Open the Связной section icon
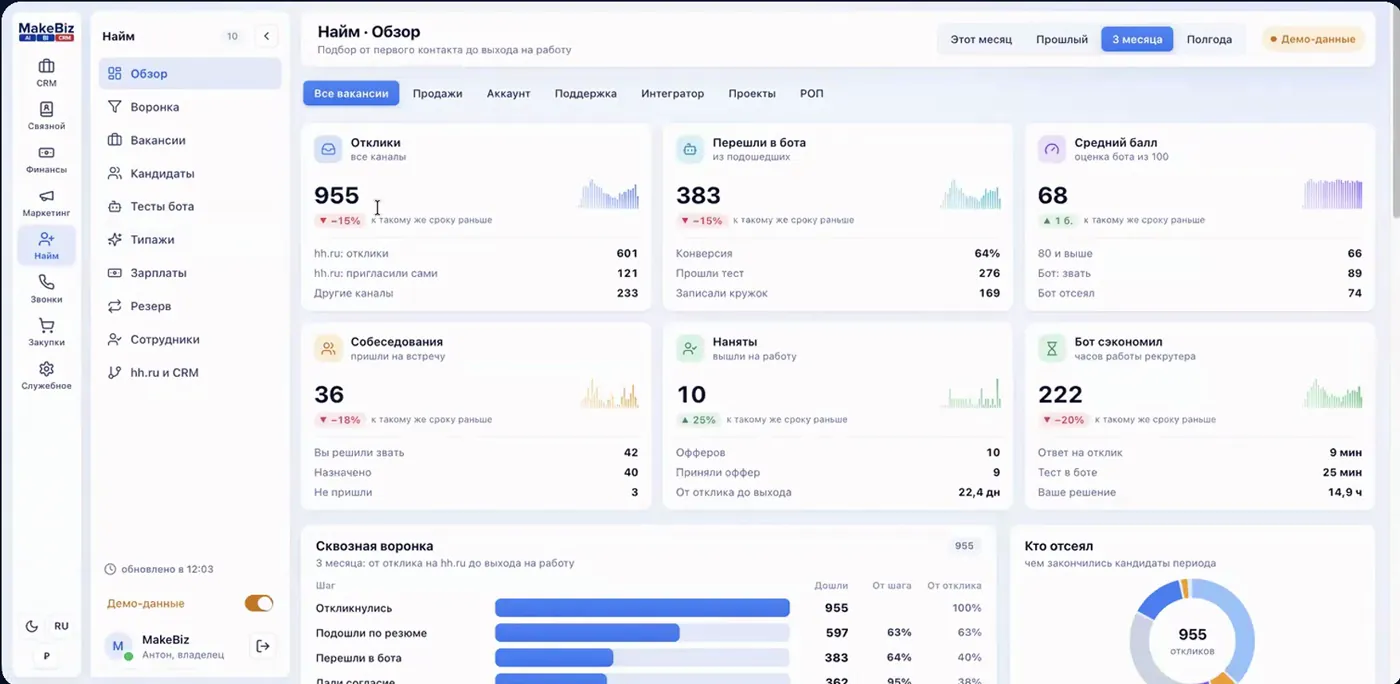Image resolution: width=1400 pixels, height=684 pixels. 46,116
